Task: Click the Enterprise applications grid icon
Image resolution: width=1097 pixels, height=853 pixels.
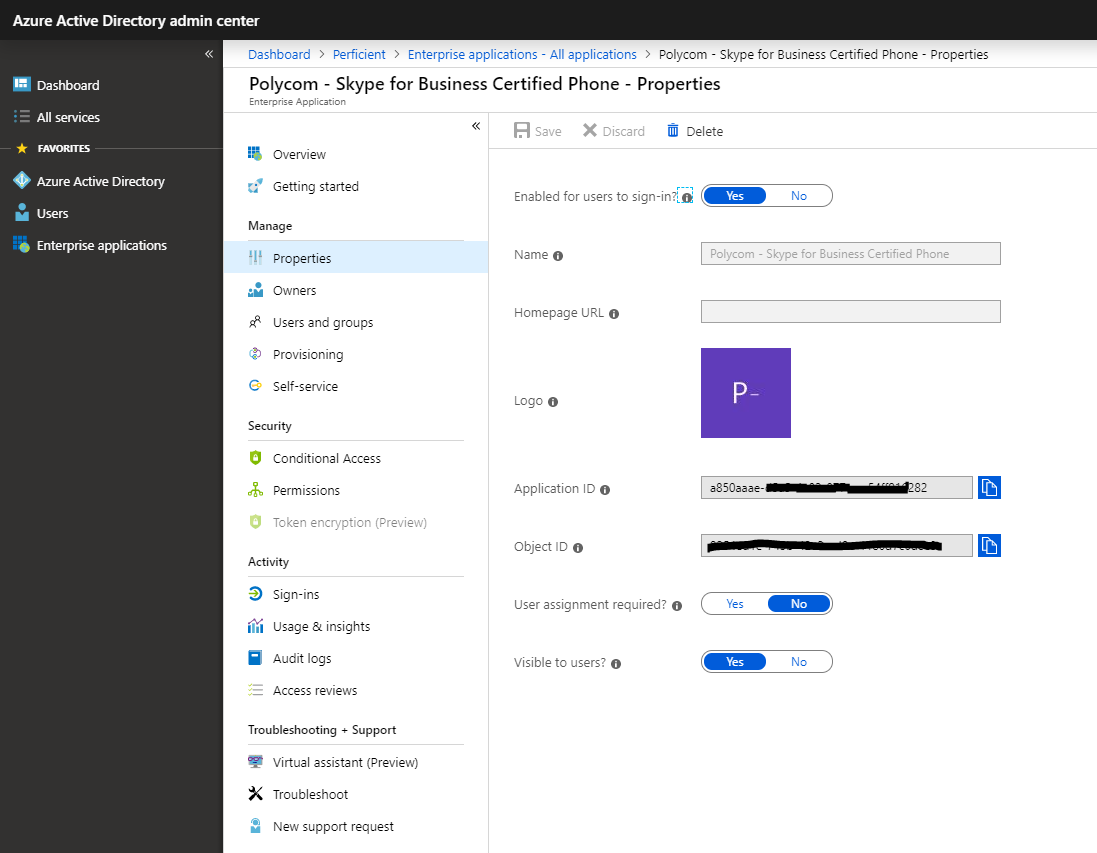Action: tap(22, 245)
